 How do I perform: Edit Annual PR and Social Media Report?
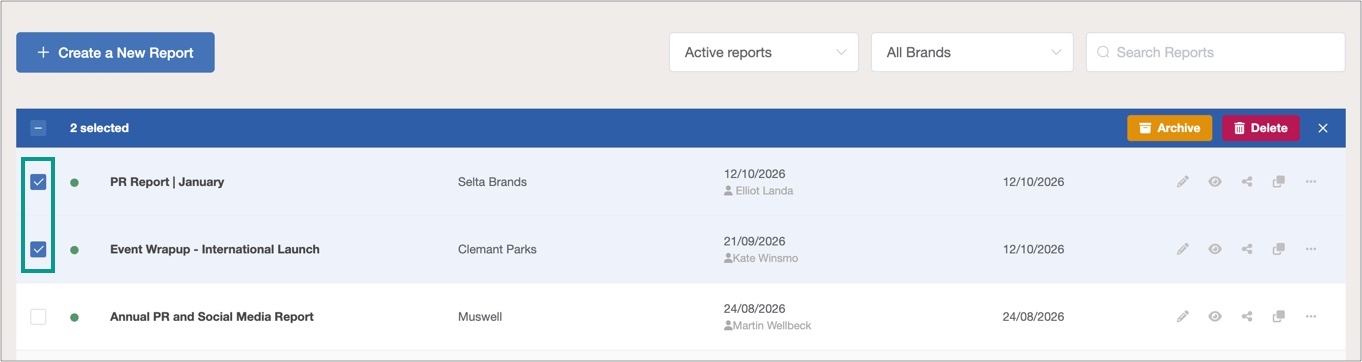1183,317
